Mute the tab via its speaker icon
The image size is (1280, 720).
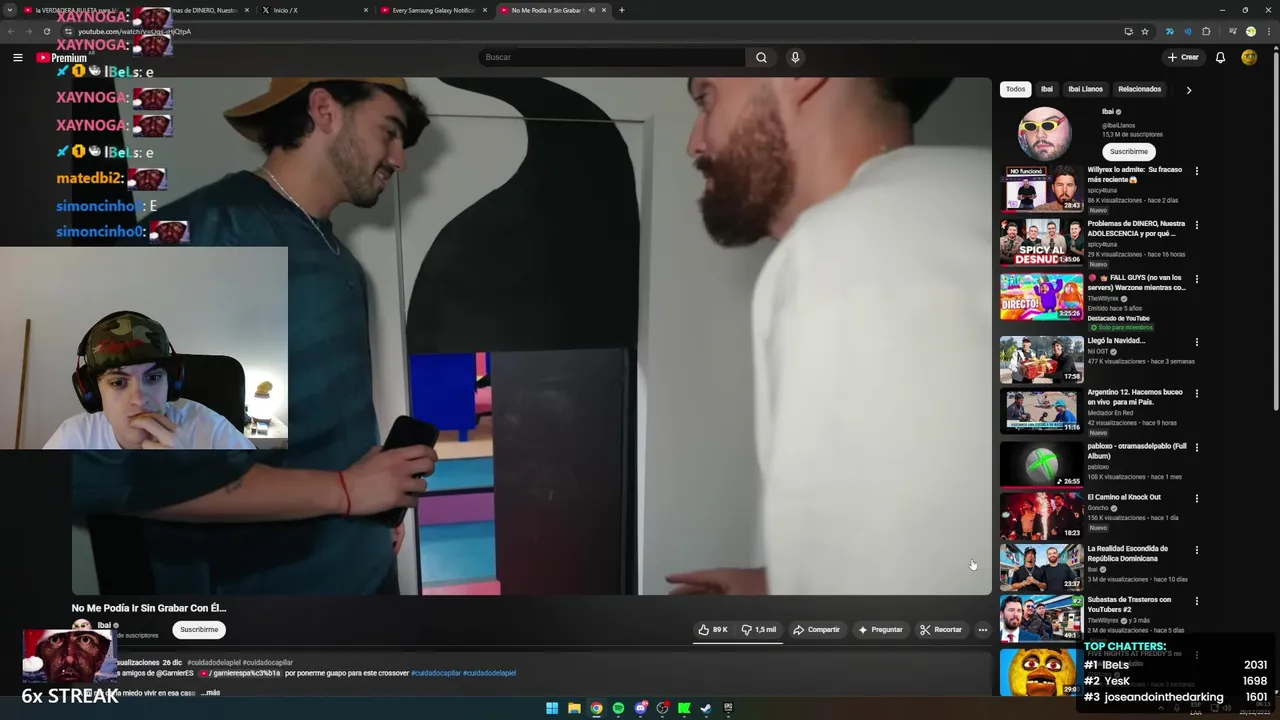click(x=591, y=10)
